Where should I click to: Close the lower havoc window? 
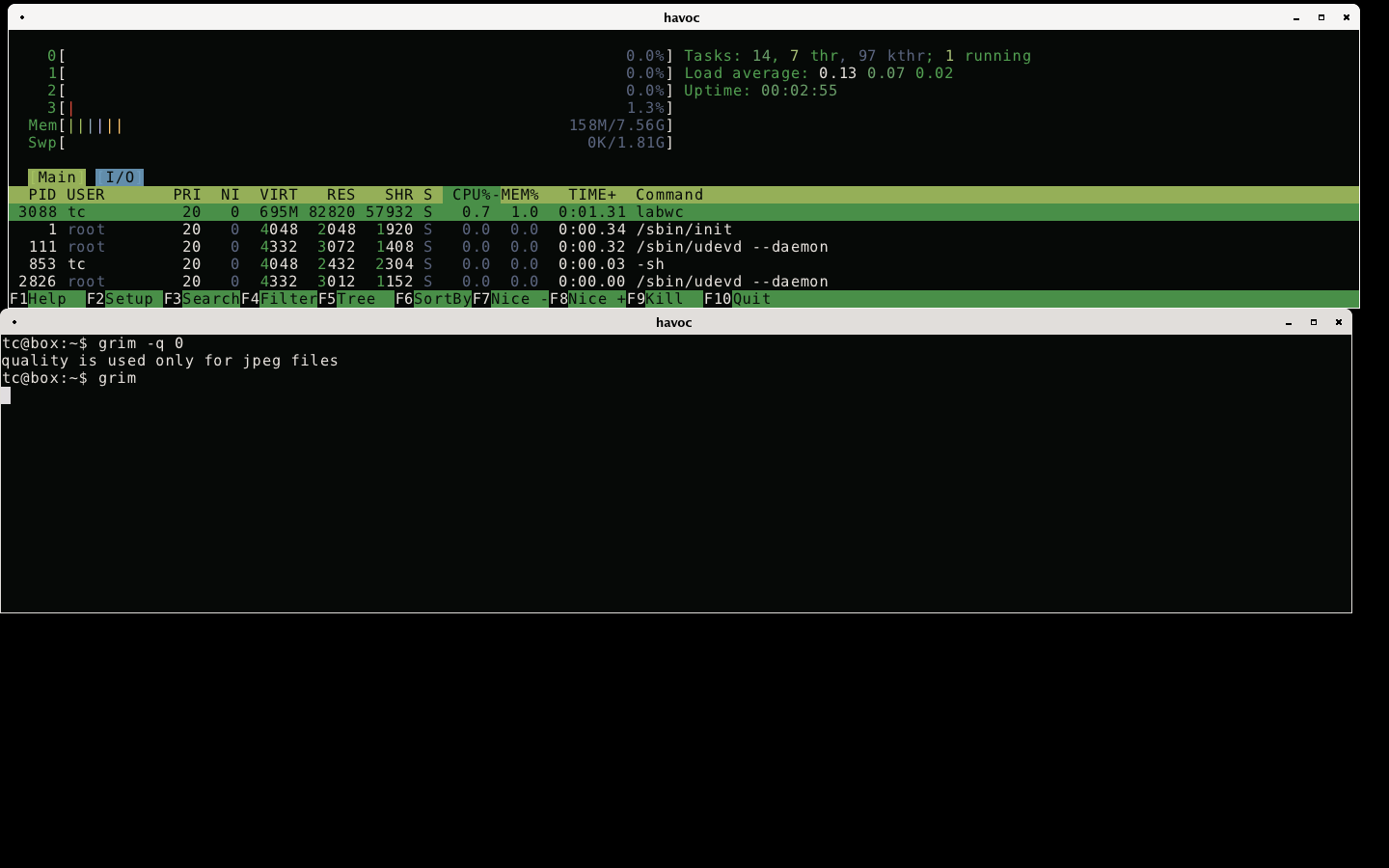tap(1339, 322)
